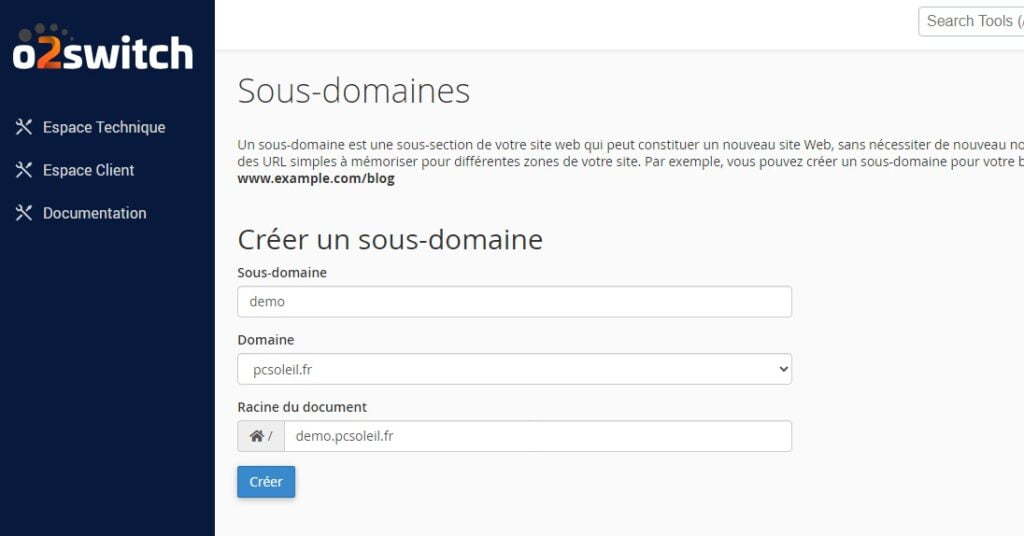Click the Sous-domaines page heading

(353, 91)
